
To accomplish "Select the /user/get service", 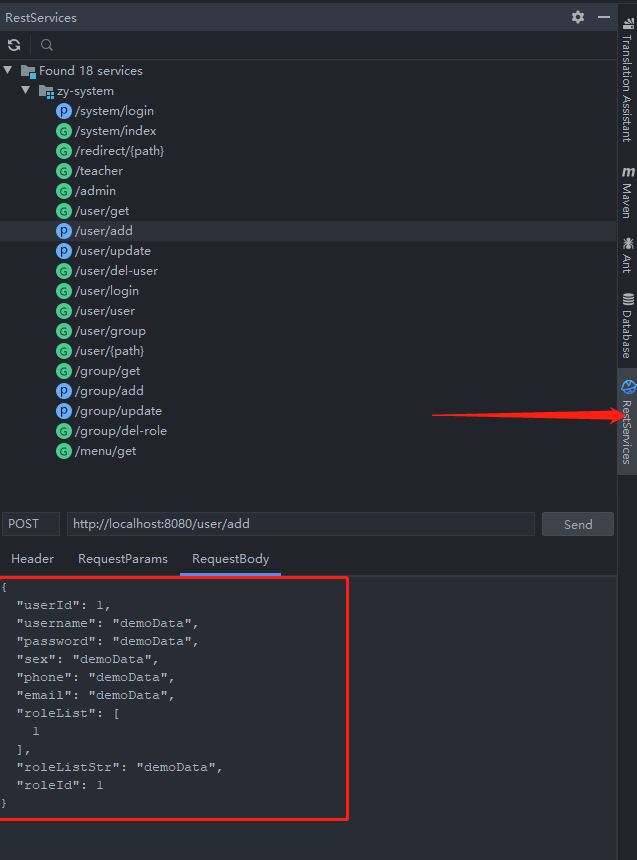I will coord(102,211).
